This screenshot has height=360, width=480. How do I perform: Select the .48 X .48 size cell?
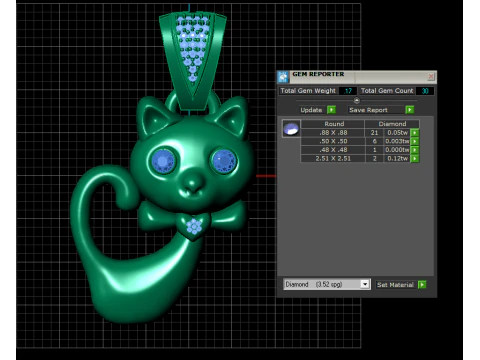click(333, 150)
